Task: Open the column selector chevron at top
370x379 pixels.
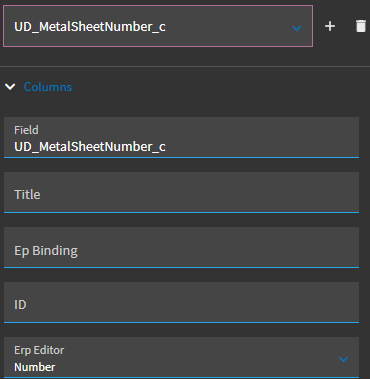Action: (297, 28)
